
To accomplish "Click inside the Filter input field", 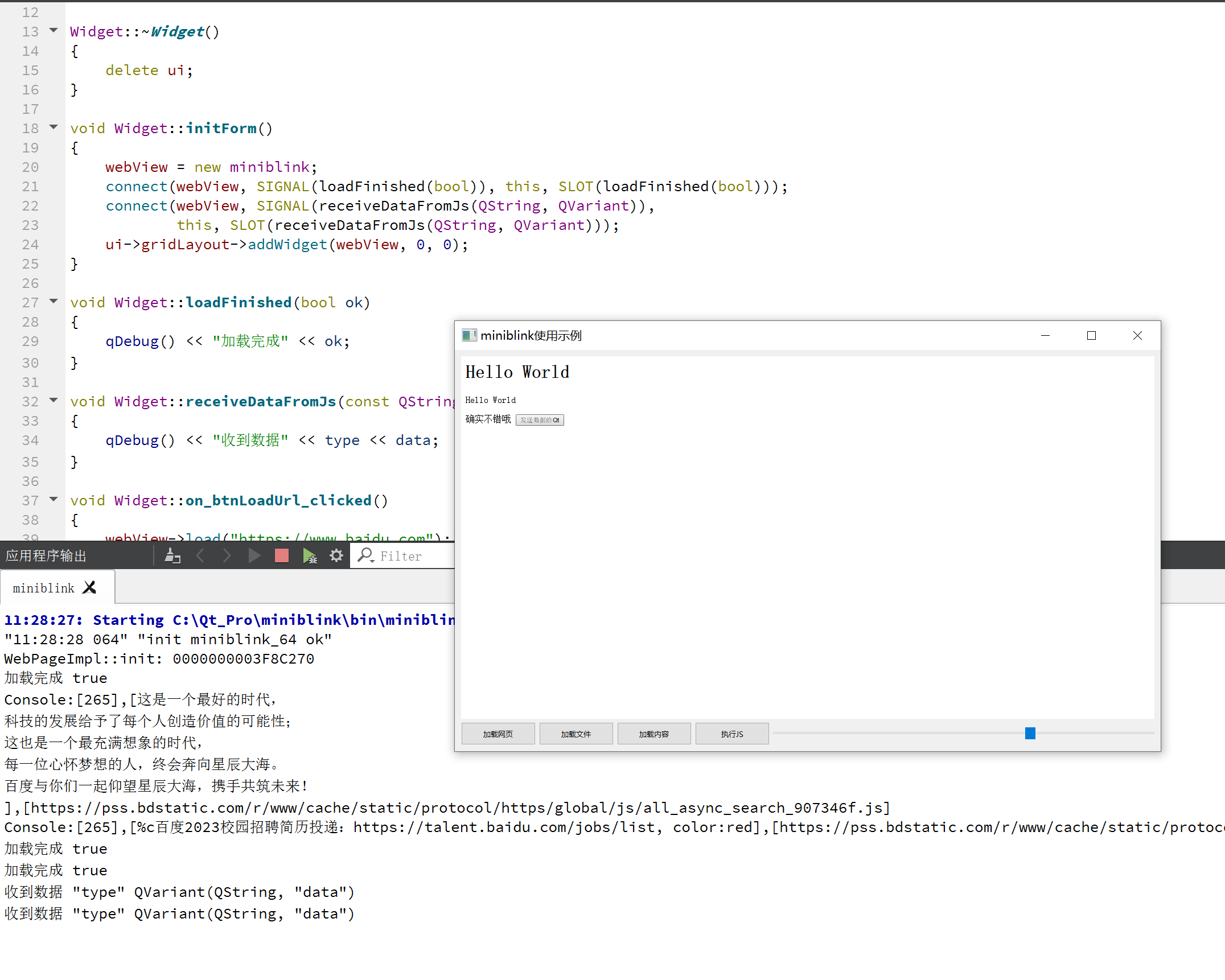I will pos(404,555).
